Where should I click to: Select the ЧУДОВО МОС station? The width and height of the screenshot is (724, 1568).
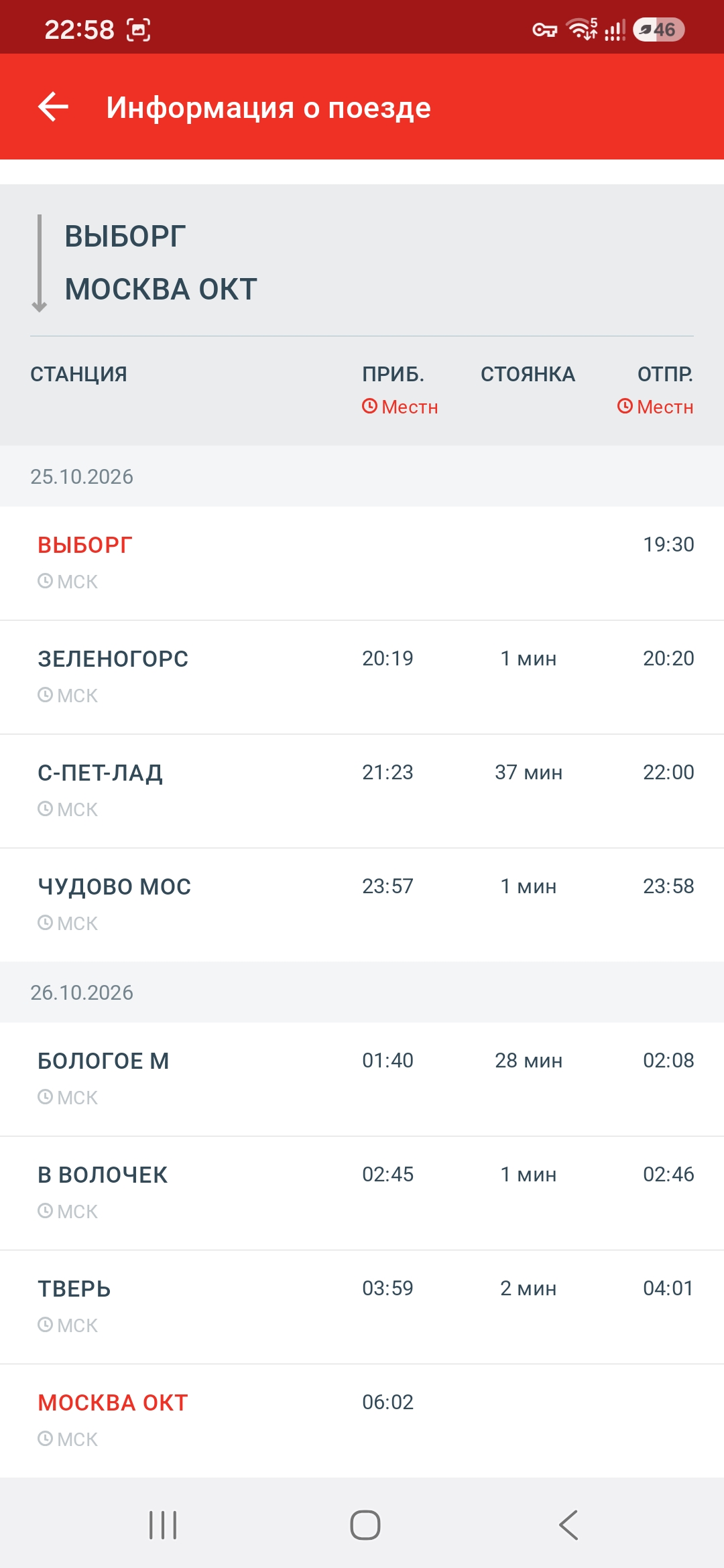[x=362, y=905]
